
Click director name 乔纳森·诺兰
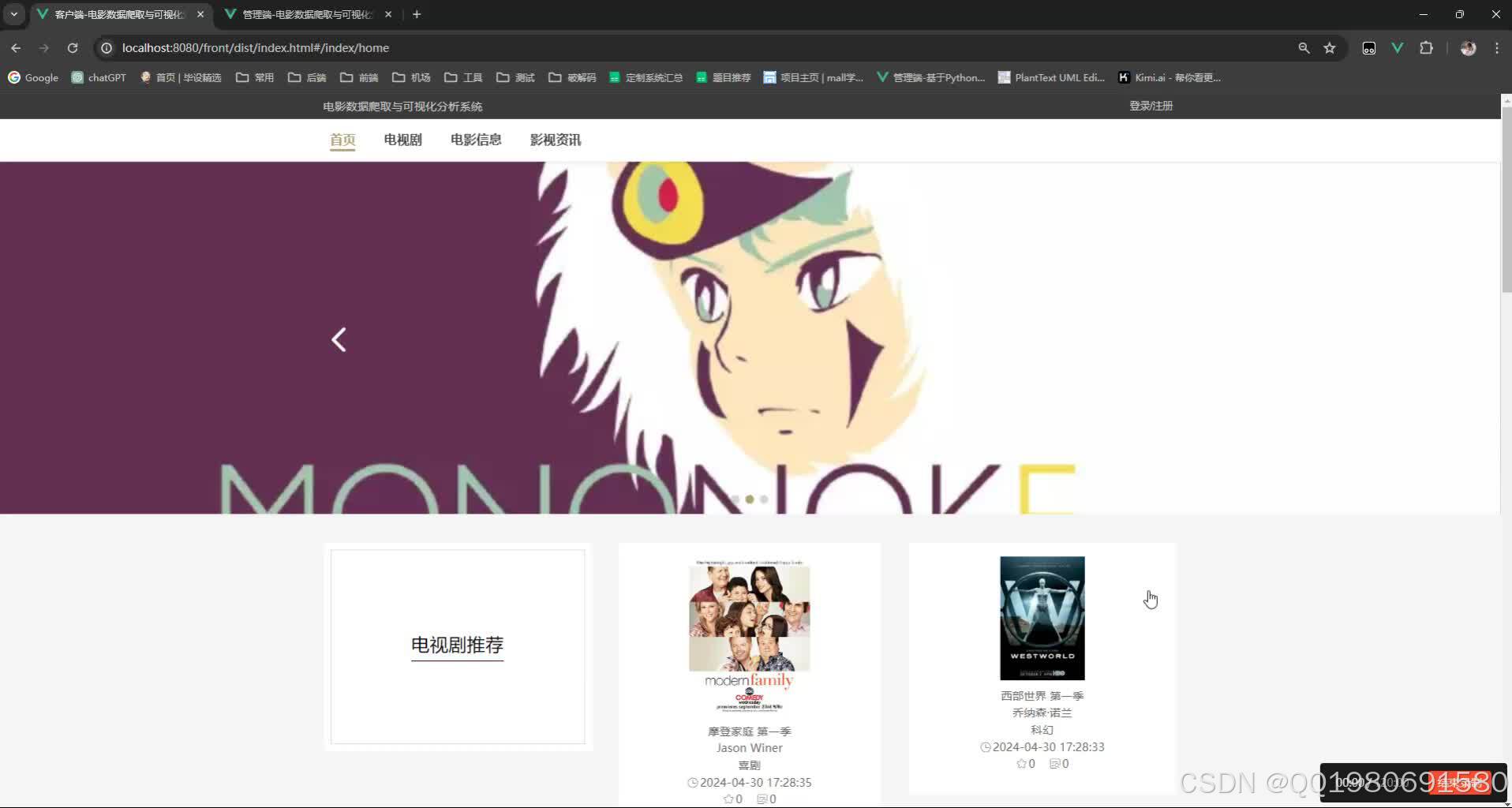1042,713
